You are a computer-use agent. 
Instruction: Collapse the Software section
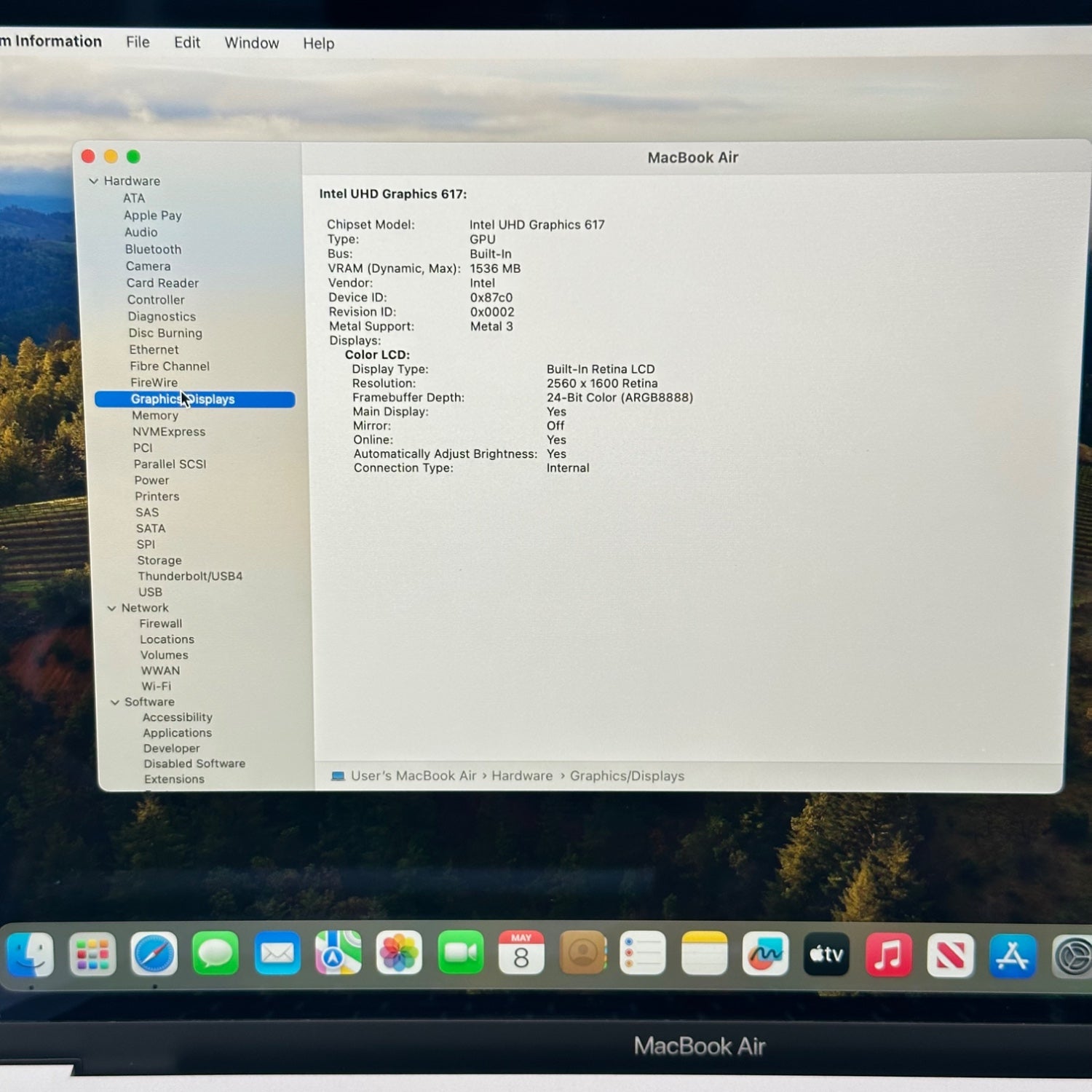click(x=115, y=702)
